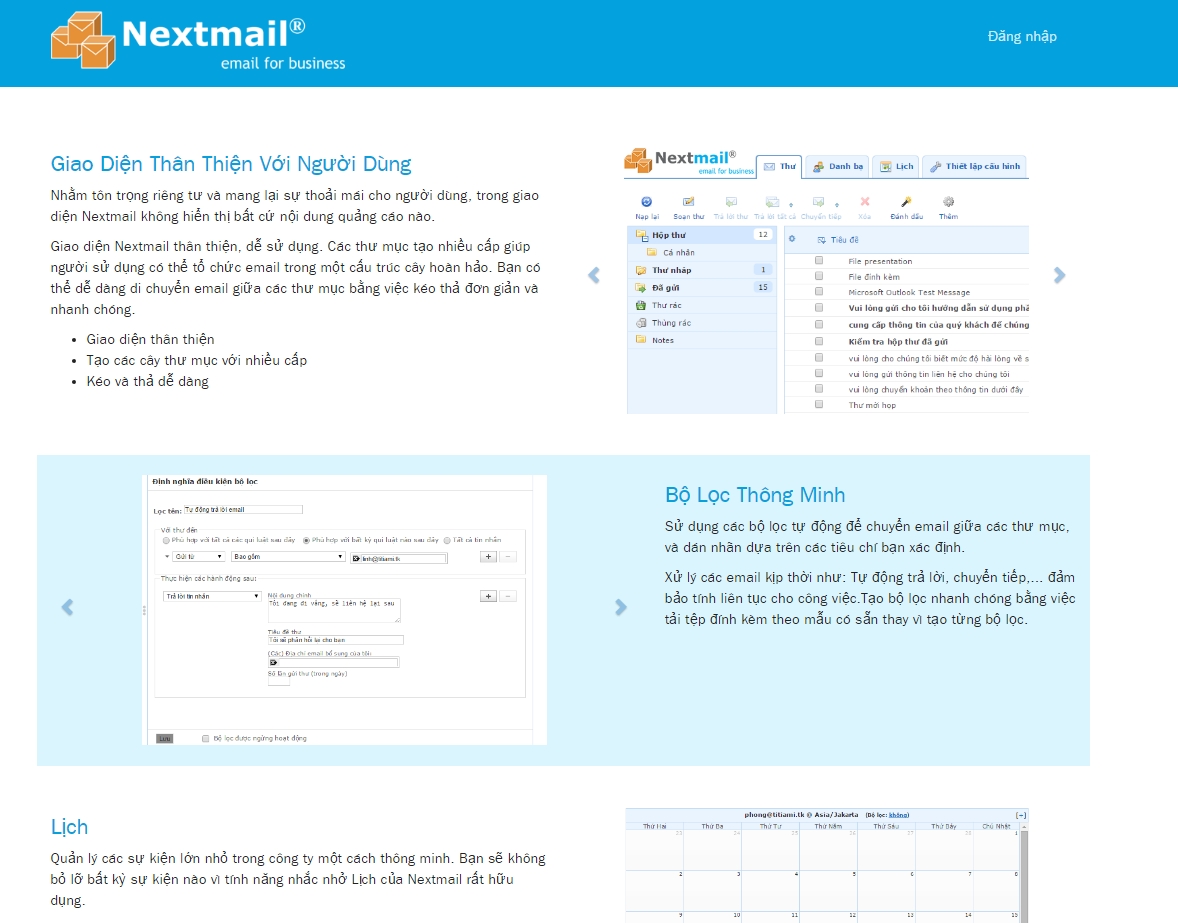Viewport: 1178px width, 923px height.
Task: Click the Lưu save button in filter dialog
Action: tap(165, 738)
